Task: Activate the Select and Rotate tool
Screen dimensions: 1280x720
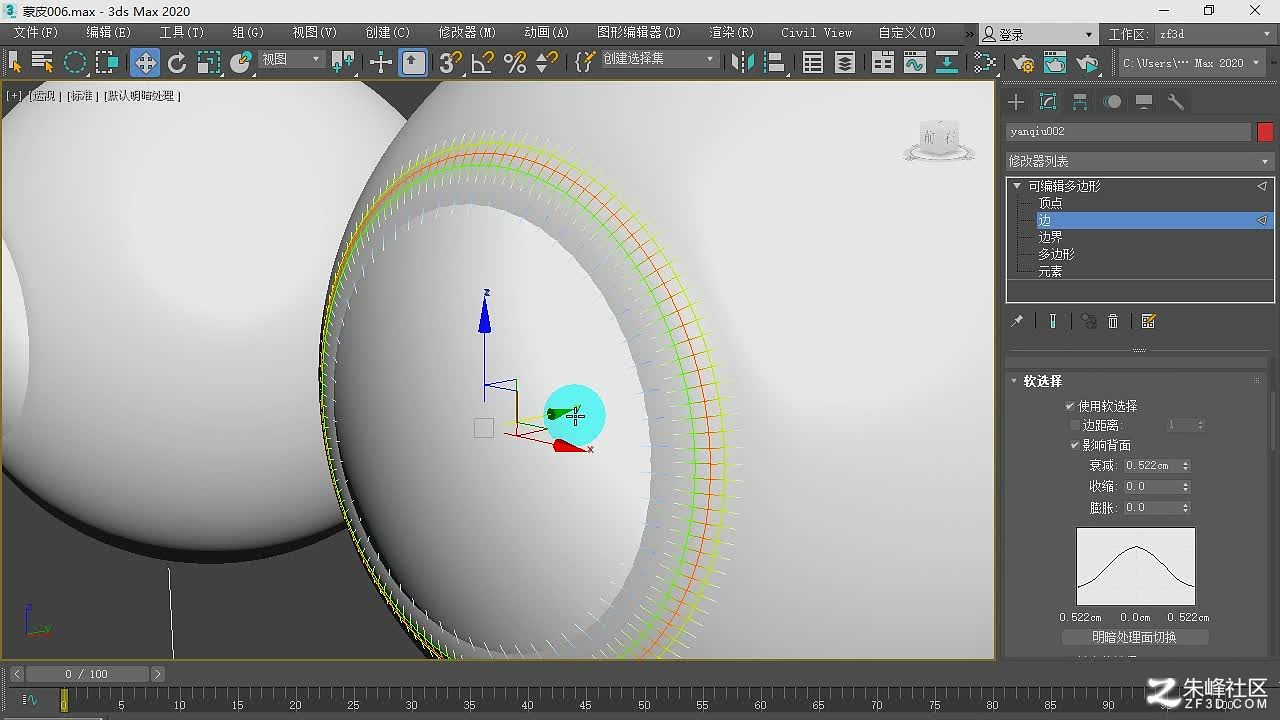Action: pos(177,62)
